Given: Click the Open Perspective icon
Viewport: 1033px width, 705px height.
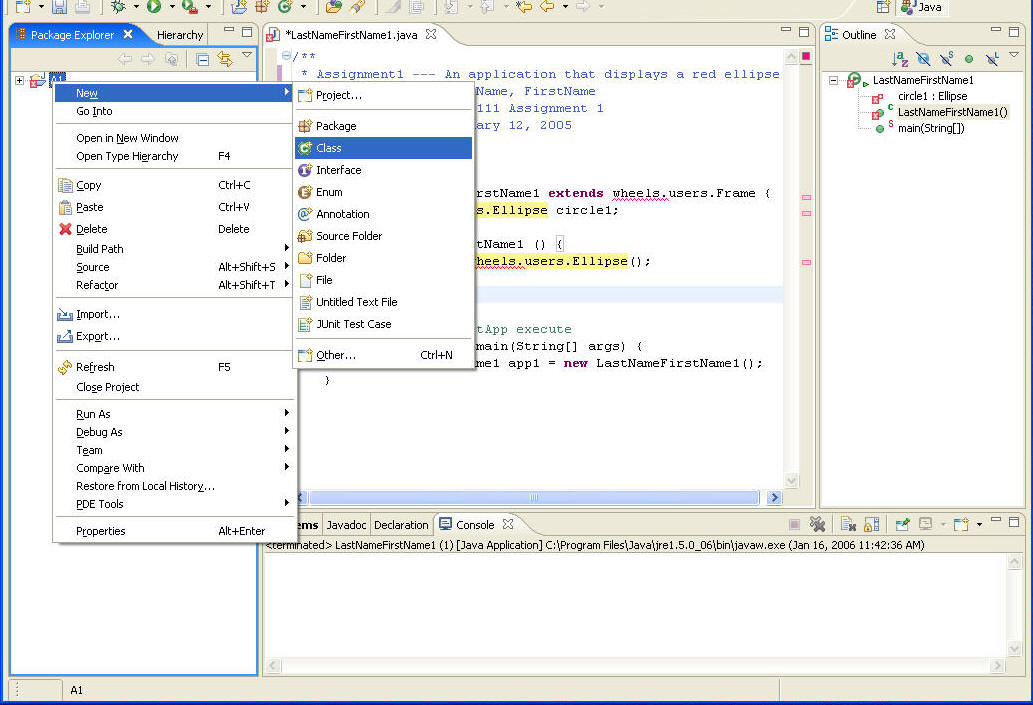Looking at the screenshot, I should [x=883, y=7].
